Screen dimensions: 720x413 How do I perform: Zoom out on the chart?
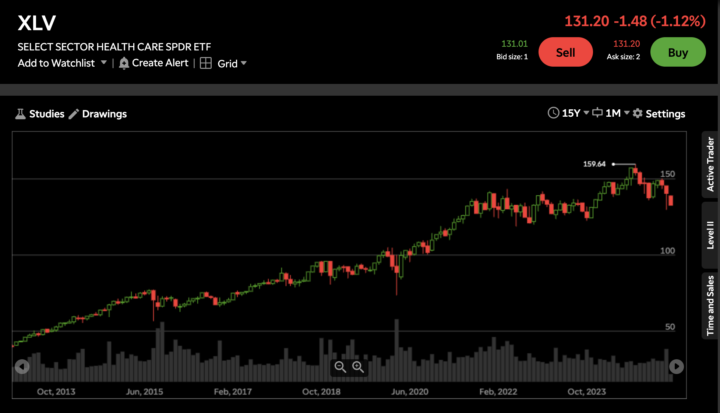340,367
